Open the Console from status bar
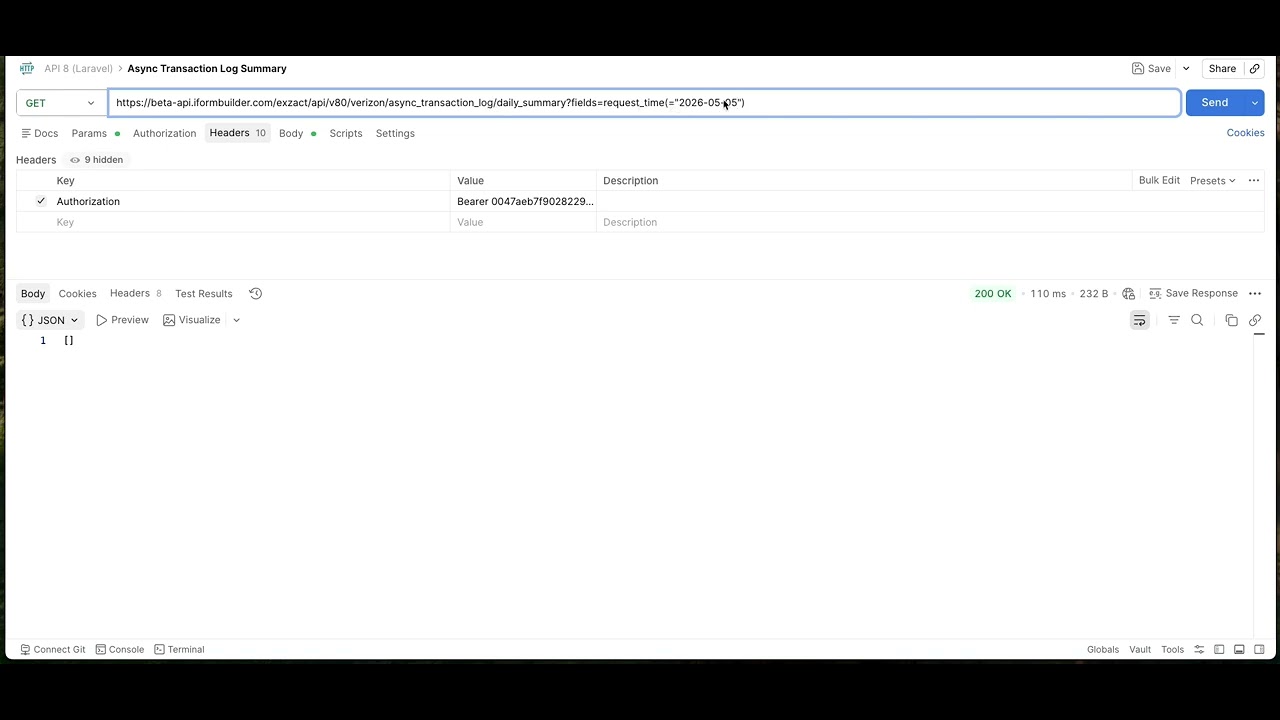The width and height of the screenshot is (1280, 720). 120,650
